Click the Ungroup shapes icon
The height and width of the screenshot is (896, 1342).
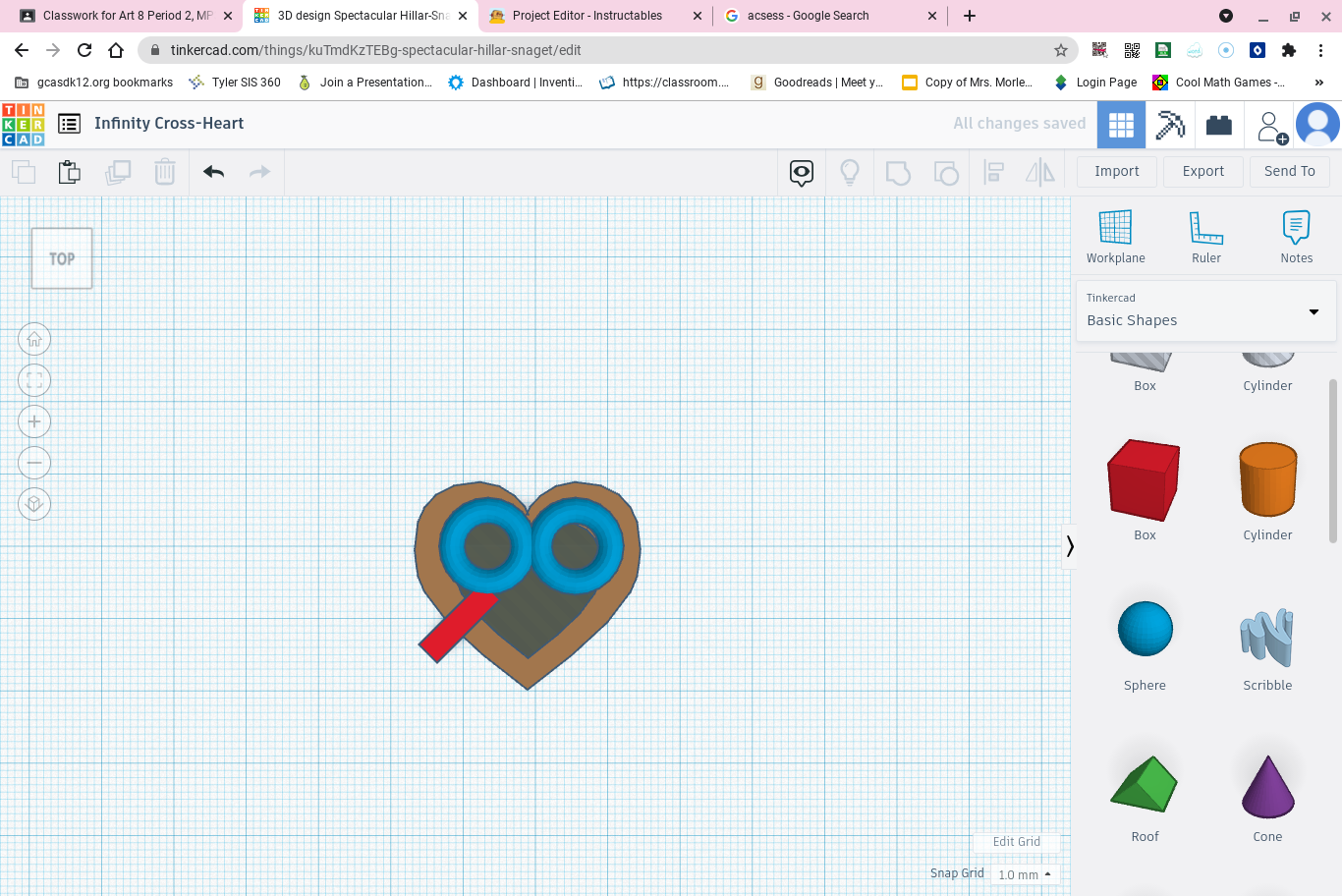coord(946,173)
